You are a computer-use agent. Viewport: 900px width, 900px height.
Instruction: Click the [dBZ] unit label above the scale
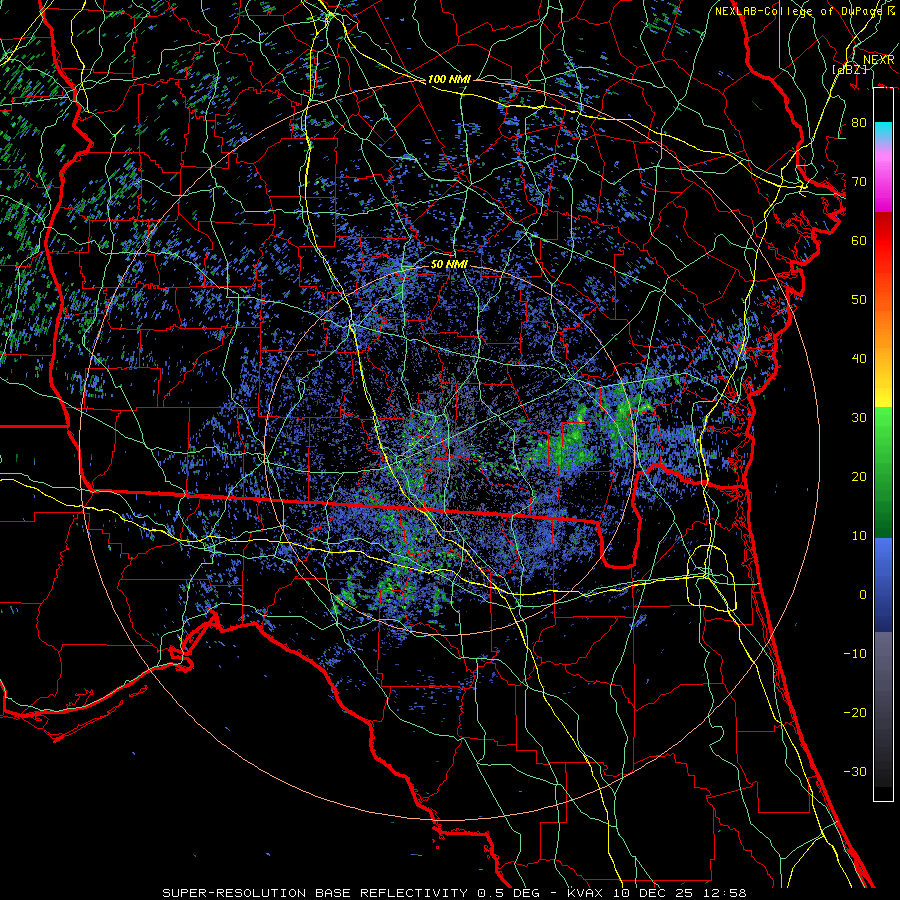coord(849,69)
